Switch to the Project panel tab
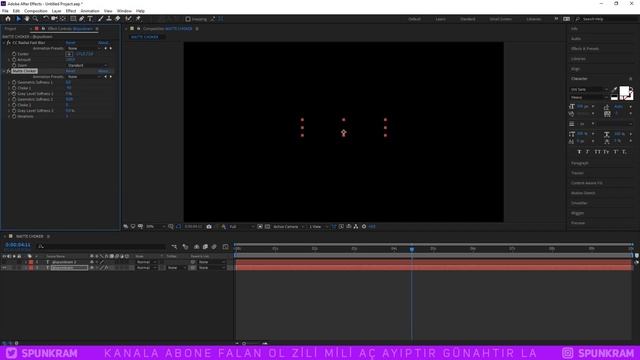The height and width of the screenshot is (360, 640). (x=11, y=29)
